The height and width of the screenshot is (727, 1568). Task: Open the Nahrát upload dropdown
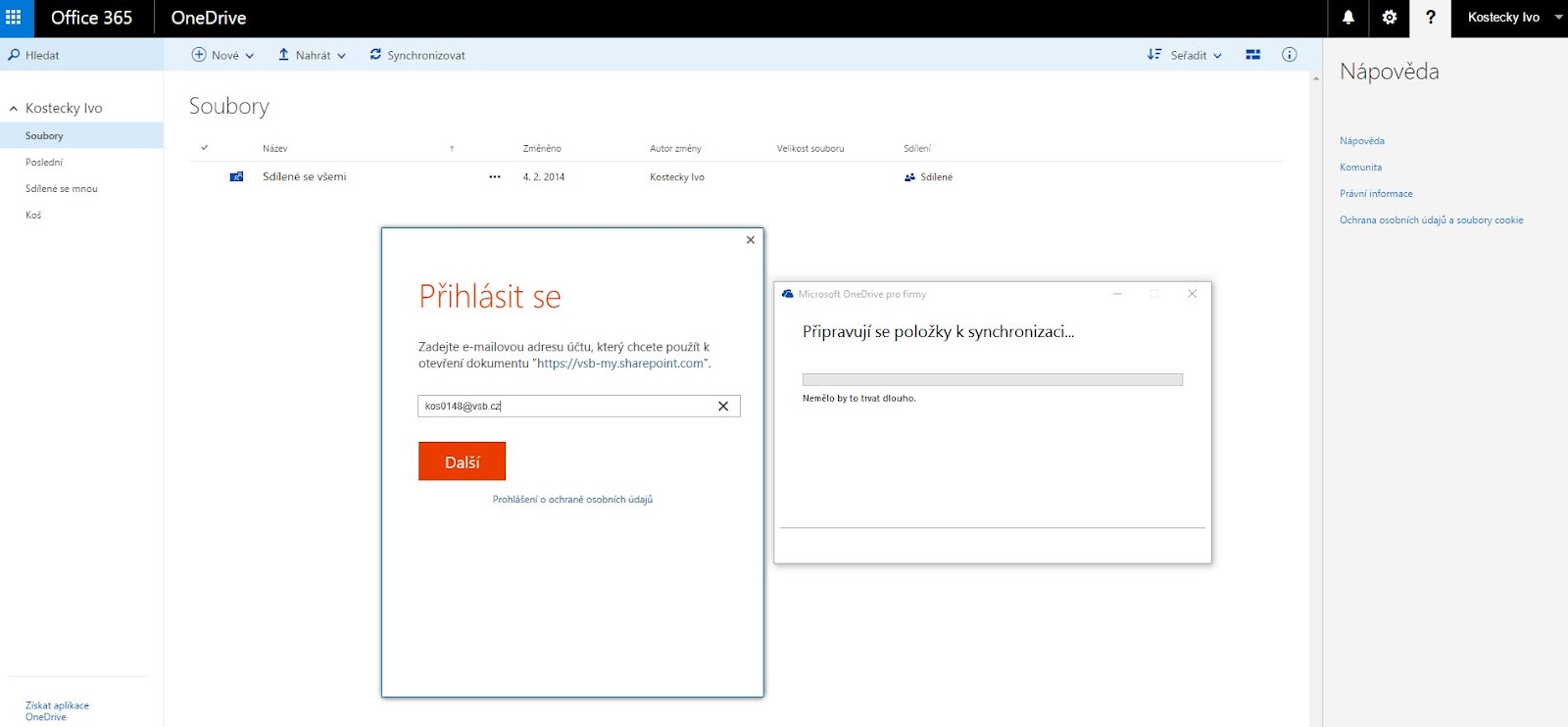tap(312, 55)
